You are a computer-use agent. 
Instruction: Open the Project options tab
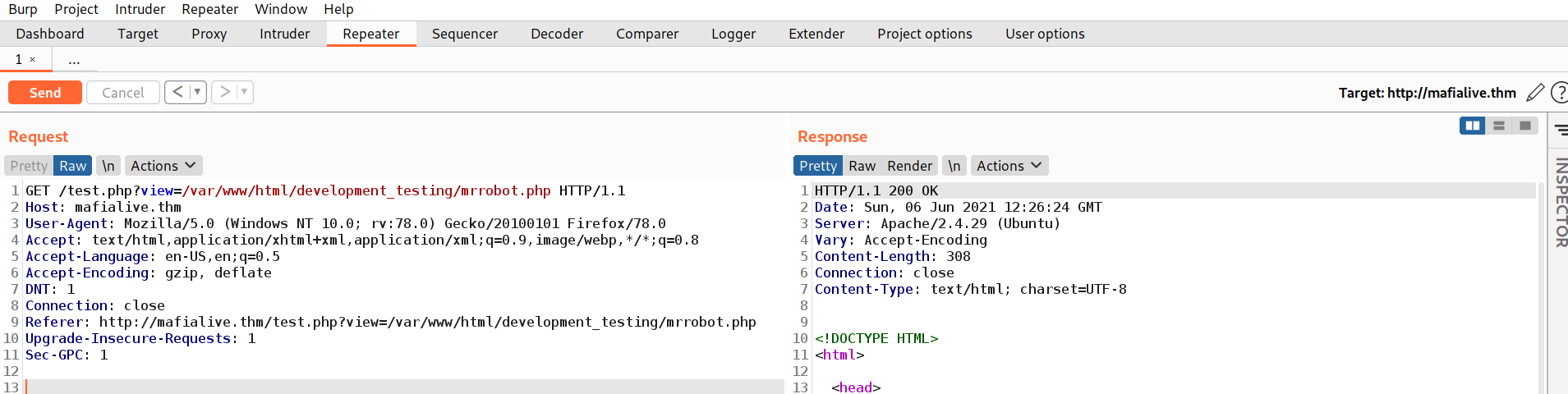(925, 34)
